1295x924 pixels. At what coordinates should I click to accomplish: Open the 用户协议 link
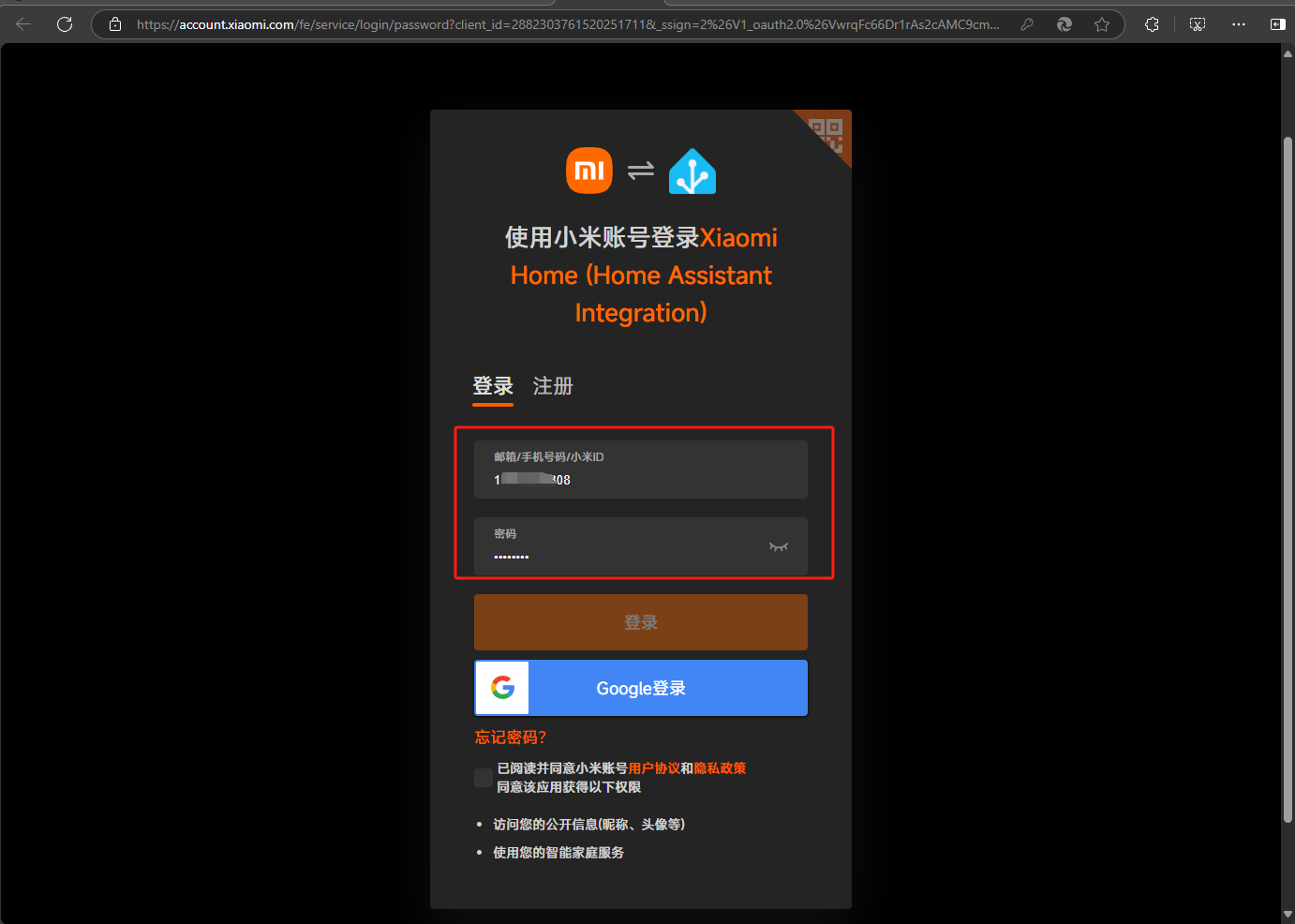(x=654, y=768)
